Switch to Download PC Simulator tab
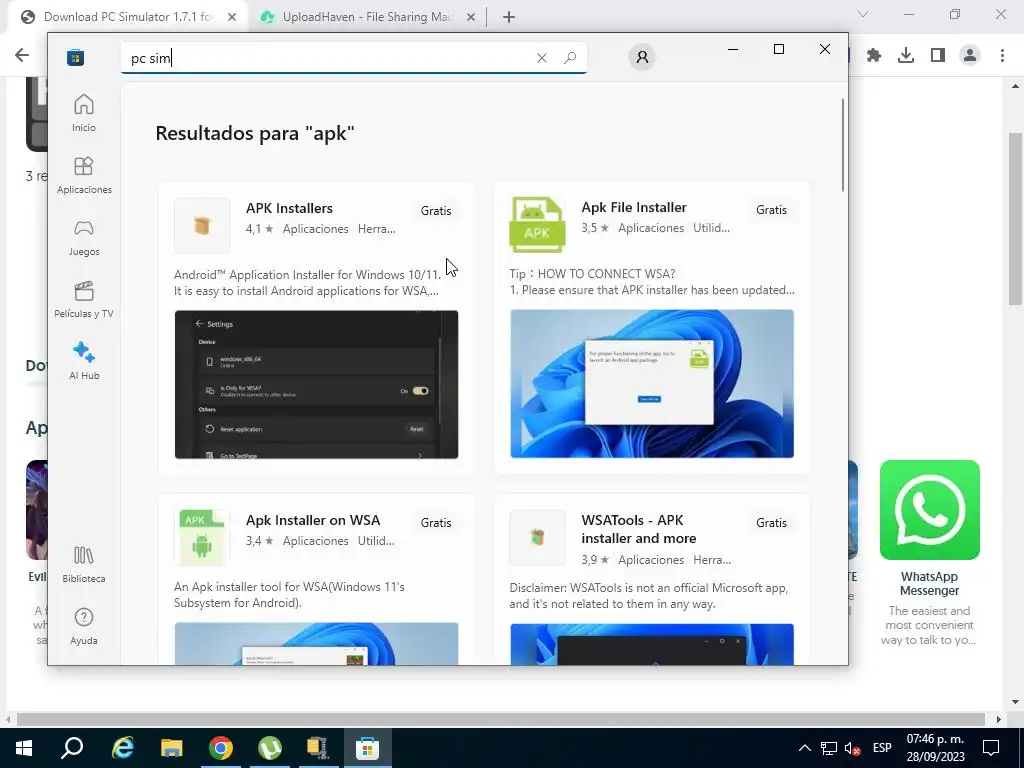Screen dimensions: 1024x768 [x=127, y=17]
